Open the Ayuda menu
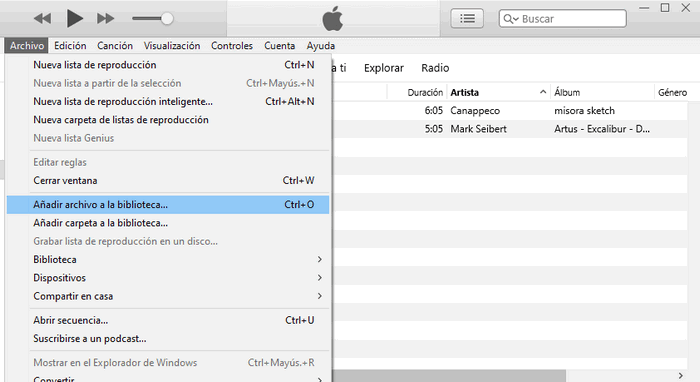Screen dimensions: 700x382 (x=321, y=46)
